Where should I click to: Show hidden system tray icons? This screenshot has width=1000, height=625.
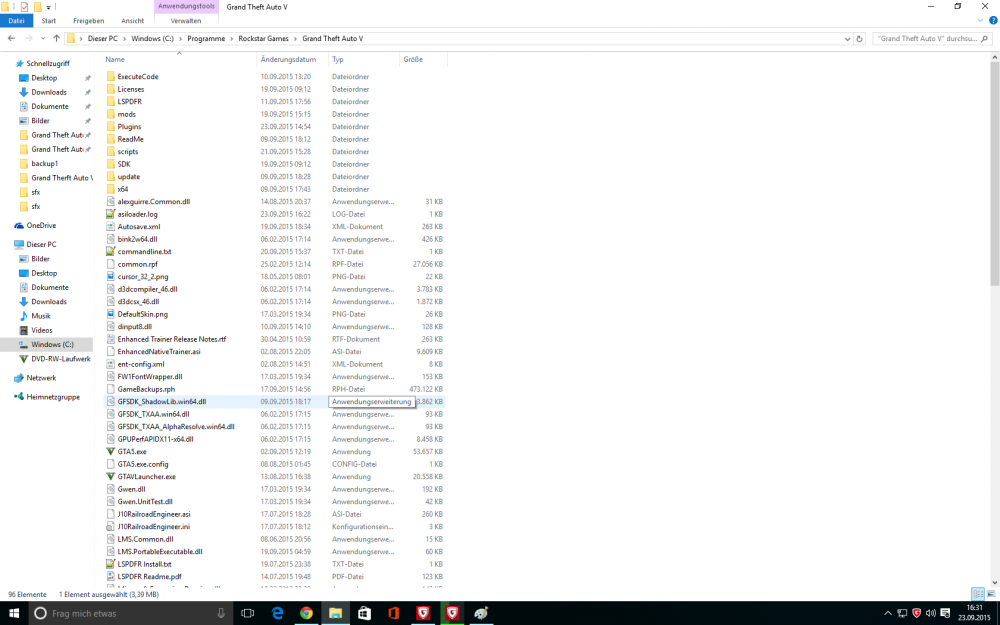888,613
